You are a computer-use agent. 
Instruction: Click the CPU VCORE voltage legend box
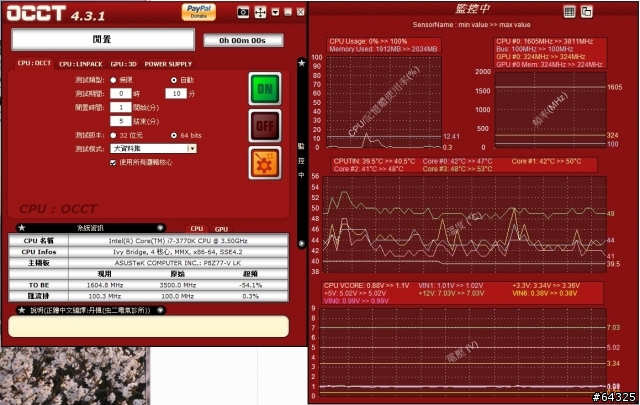coord(463,293)
